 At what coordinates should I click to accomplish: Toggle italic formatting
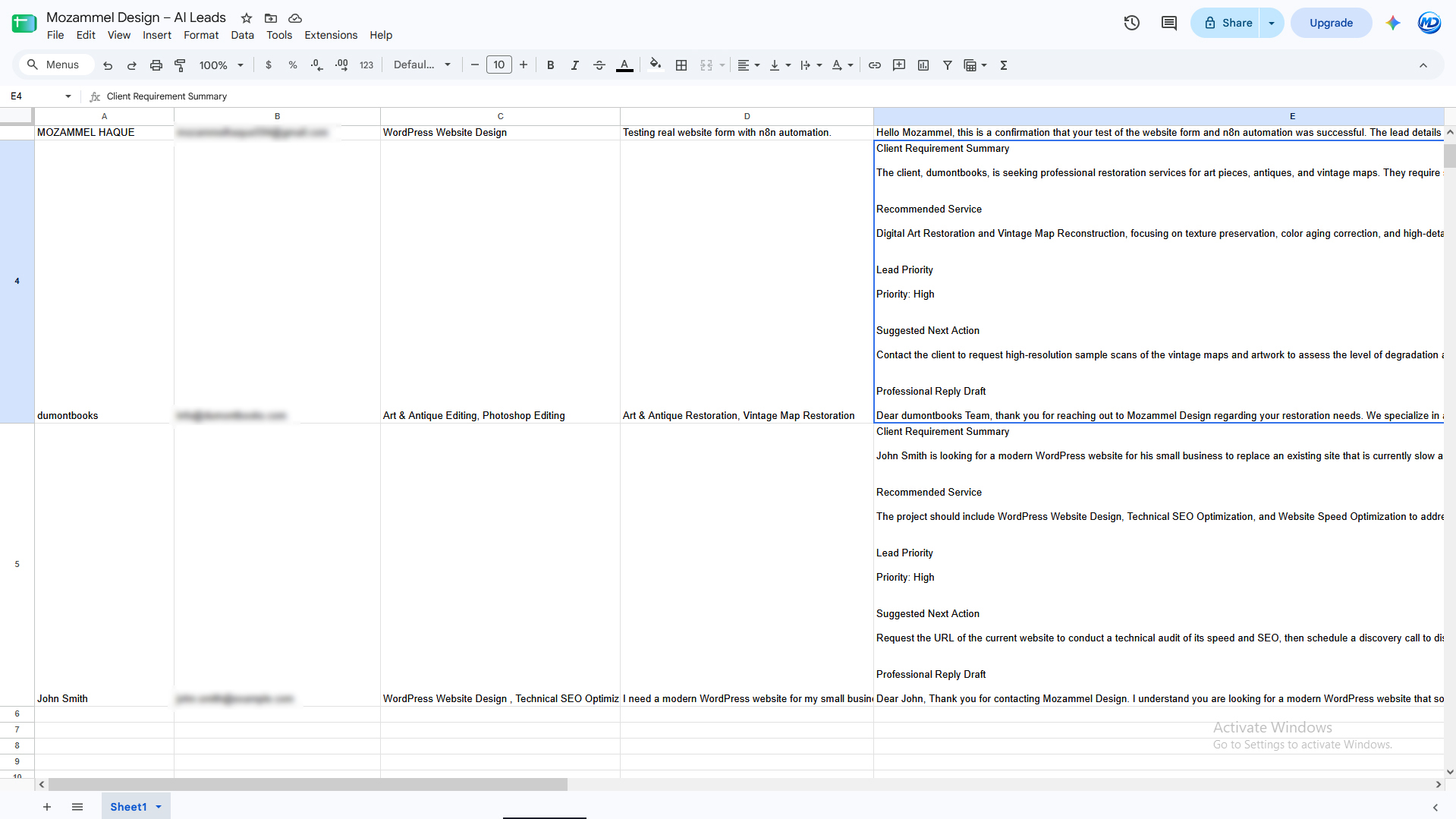pos(575,65)
